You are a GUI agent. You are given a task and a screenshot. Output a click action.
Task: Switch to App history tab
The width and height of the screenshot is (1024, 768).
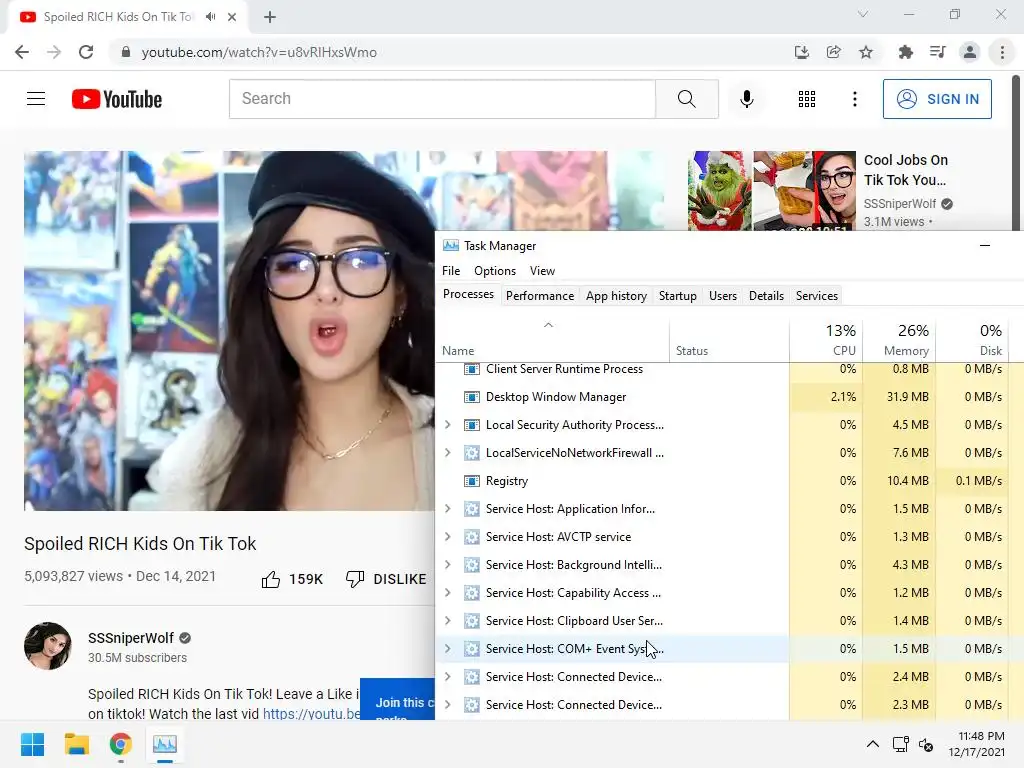616,296
